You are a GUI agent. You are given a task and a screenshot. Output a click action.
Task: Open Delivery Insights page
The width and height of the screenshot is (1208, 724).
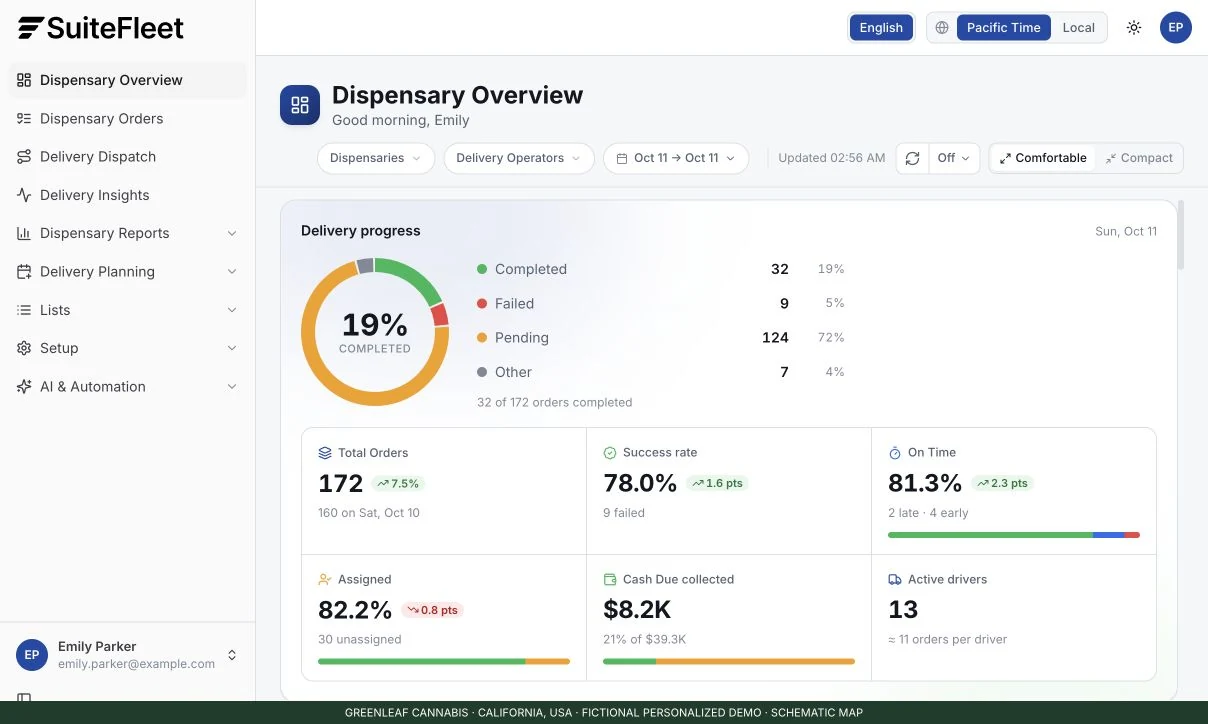tap(128, 195)
